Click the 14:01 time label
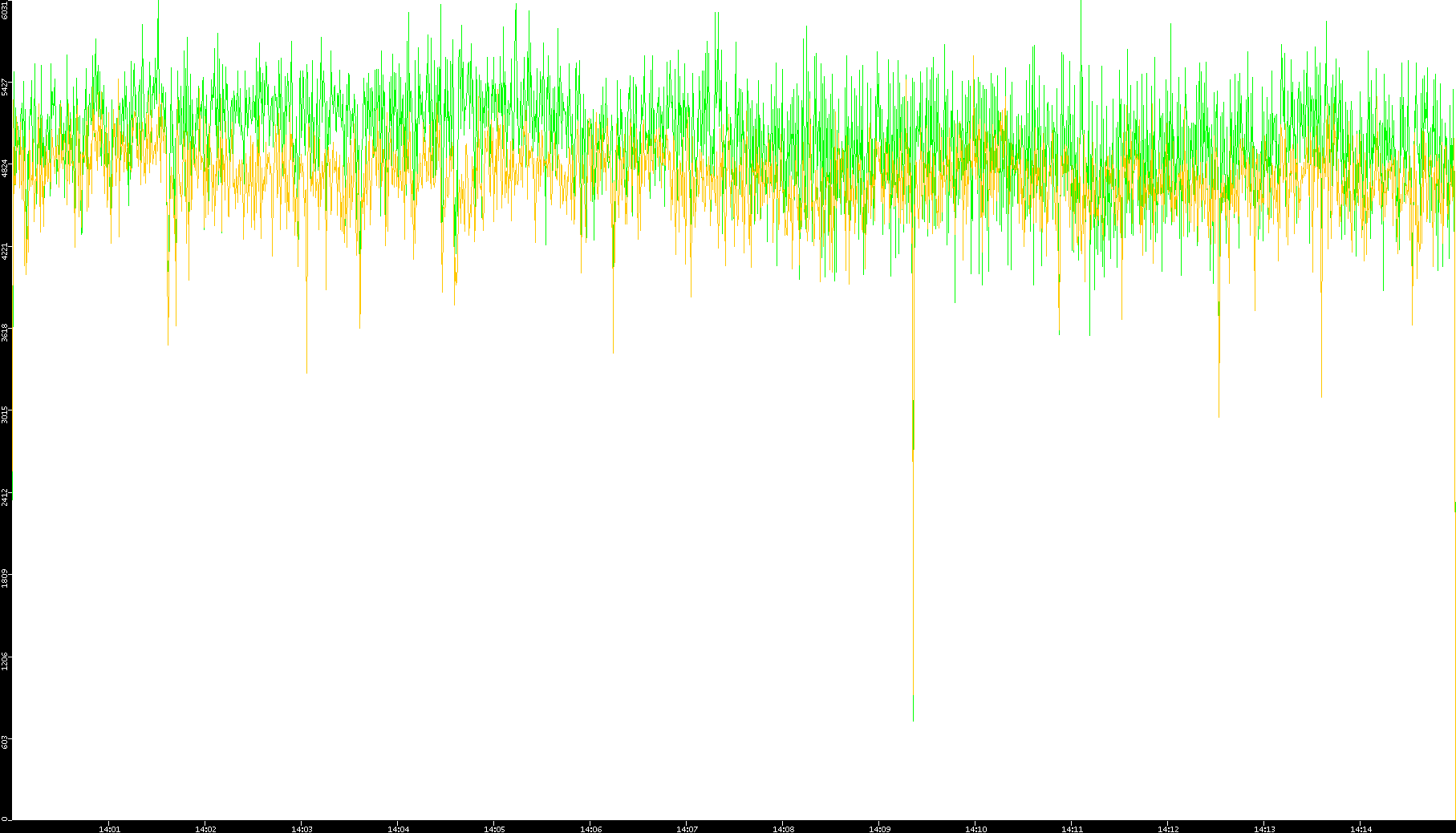 109,829
